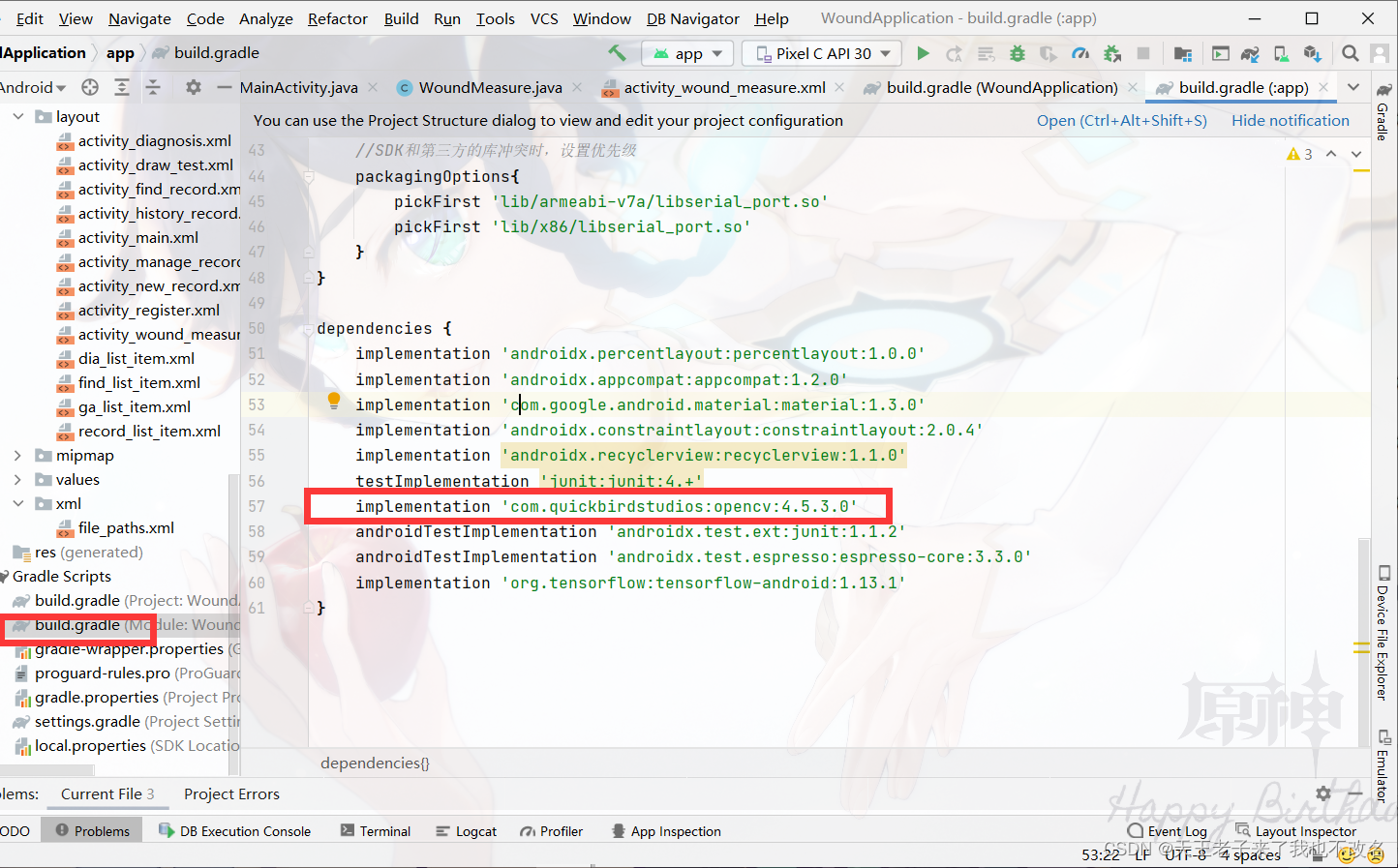The height and width of the screenshot is (868, 1398).
Task: Click the Expand All icon in Project panel
Action: [122, 87]
